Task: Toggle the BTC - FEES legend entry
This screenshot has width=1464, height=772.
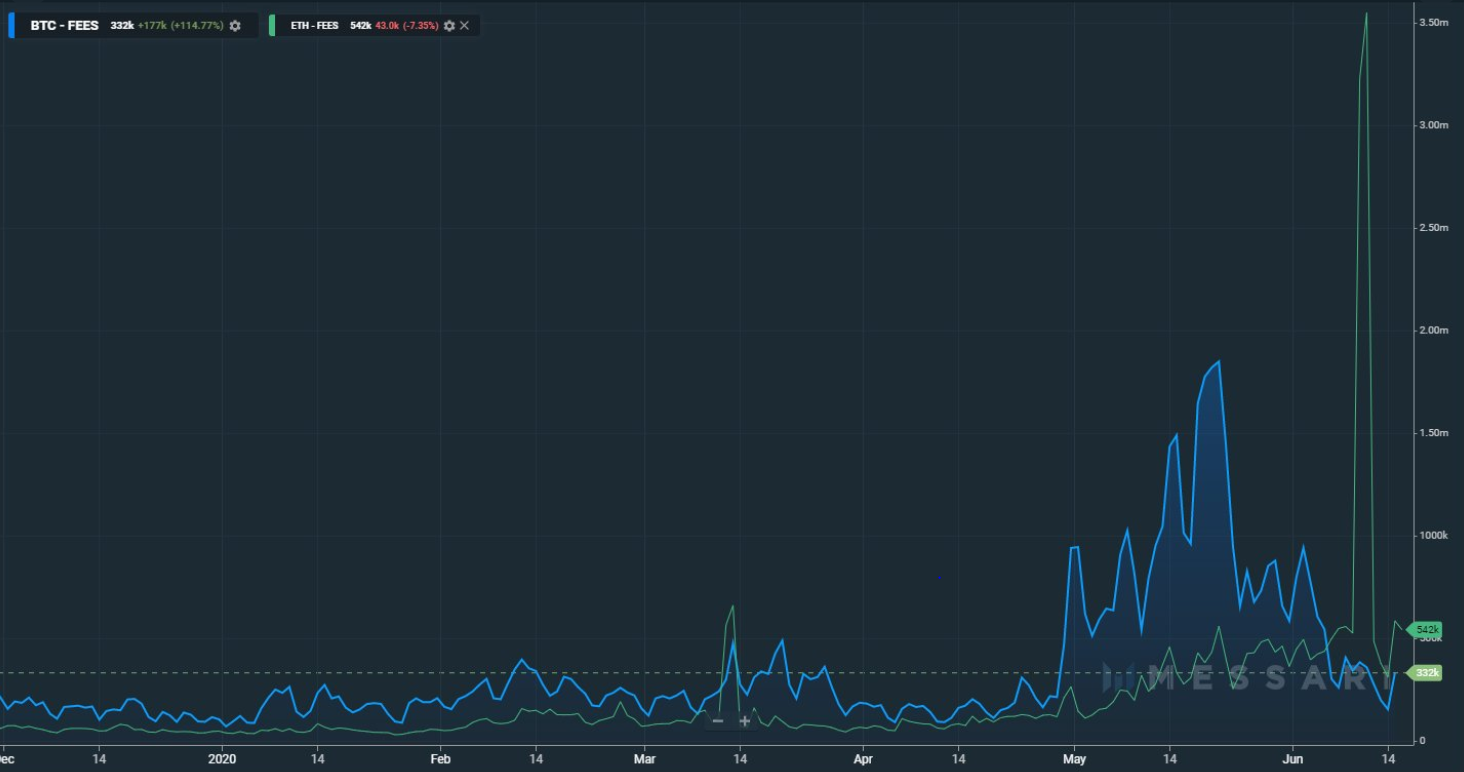Action: coord(63,25)
